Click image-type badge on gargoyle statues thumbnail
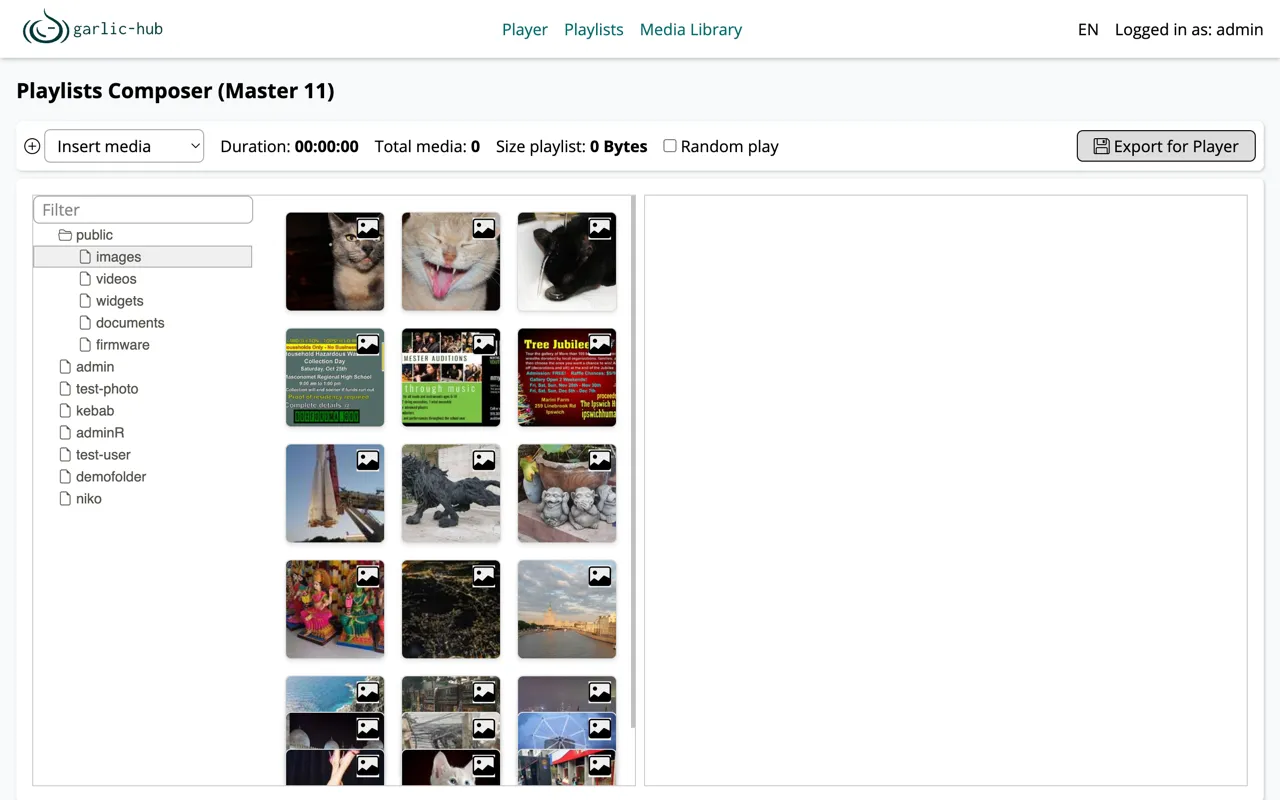The height and width of the screenshot is (800, 1280). tap(600, 460)
